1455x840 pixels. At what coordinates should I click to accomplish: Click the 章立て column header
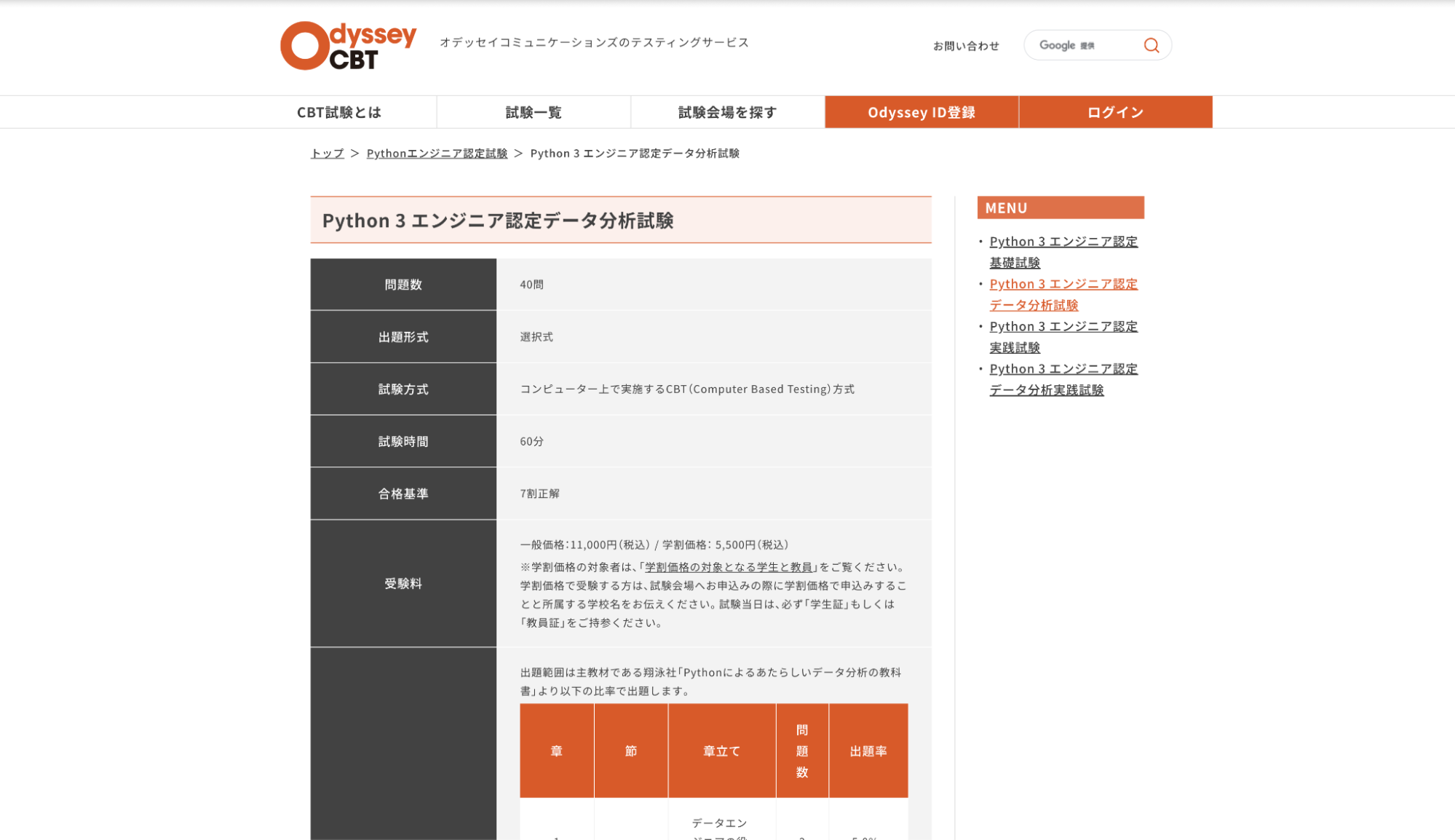click(722, 750)
